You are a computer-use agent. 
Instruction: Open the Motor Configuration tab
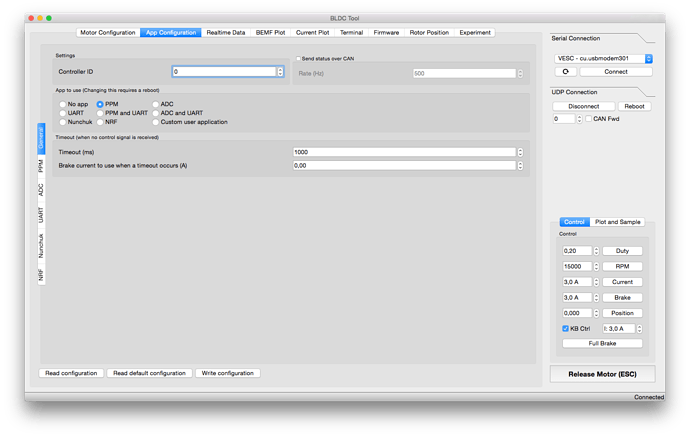click(107, 33)
